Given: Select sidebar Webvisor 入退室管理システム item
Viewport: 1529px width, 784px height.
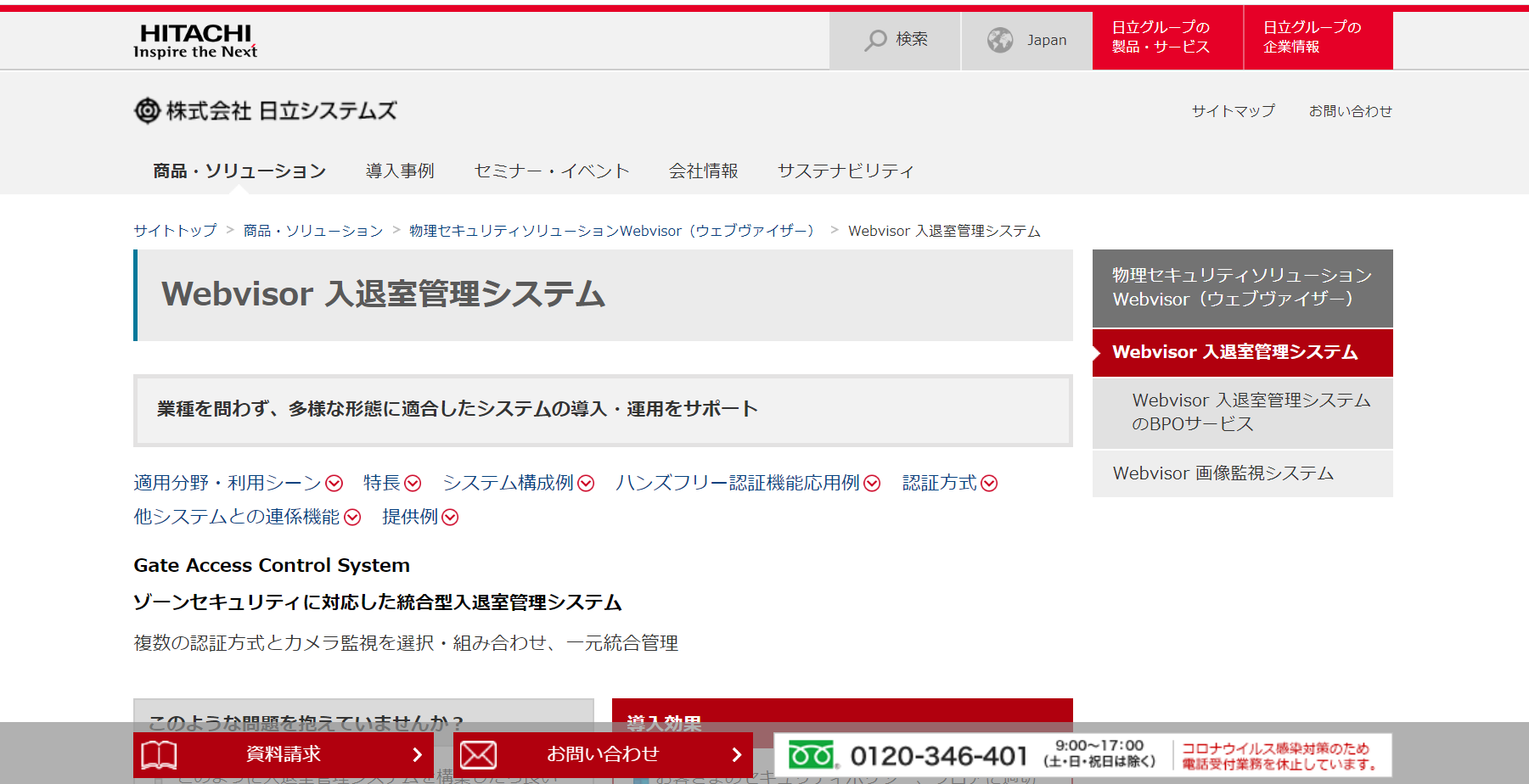Looking at the screenshot, I should tap(1242, 352).
